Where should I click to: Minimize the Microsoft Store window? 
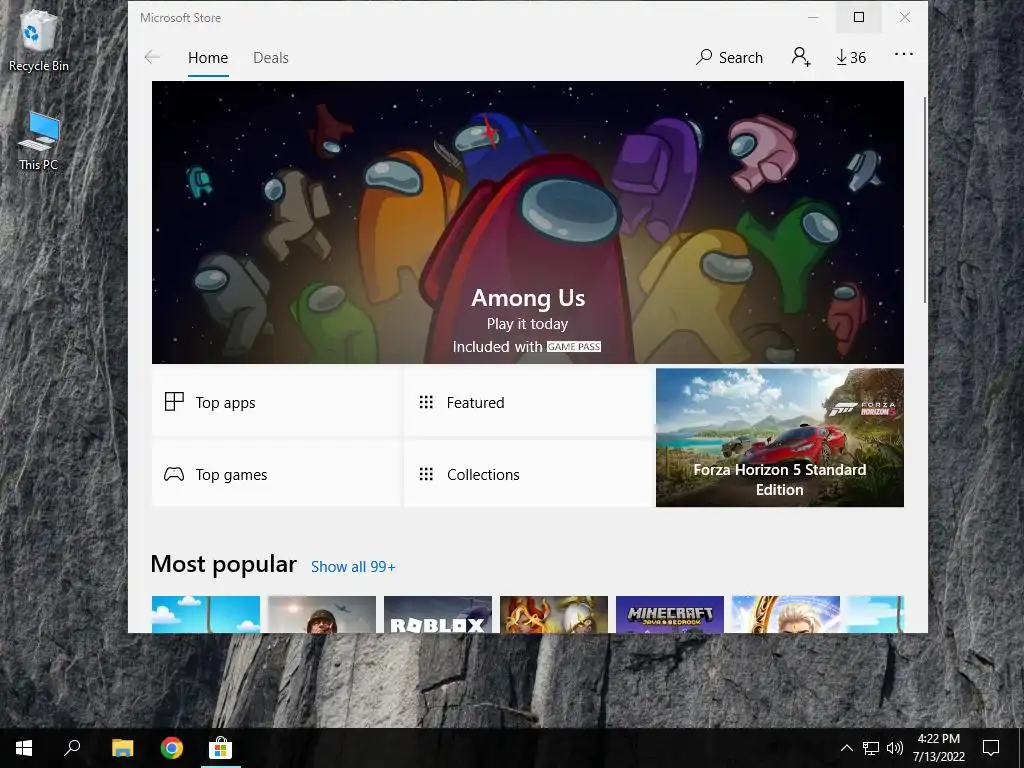[x=813, y=18]
